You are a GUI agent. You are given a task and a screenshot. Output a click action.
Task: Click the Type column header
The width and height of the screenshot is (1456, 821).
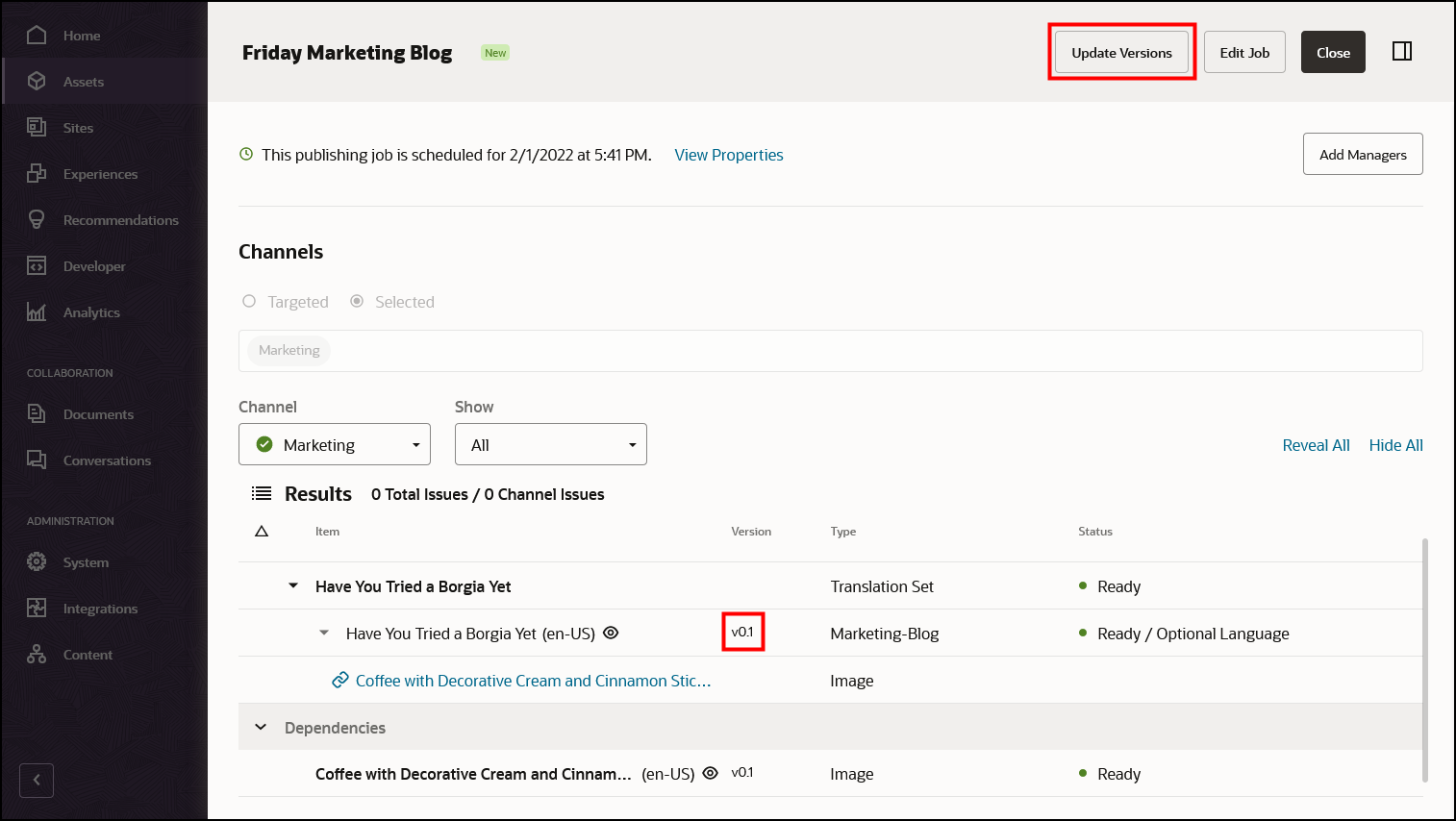pyautogui.click(x=843, y=532)
